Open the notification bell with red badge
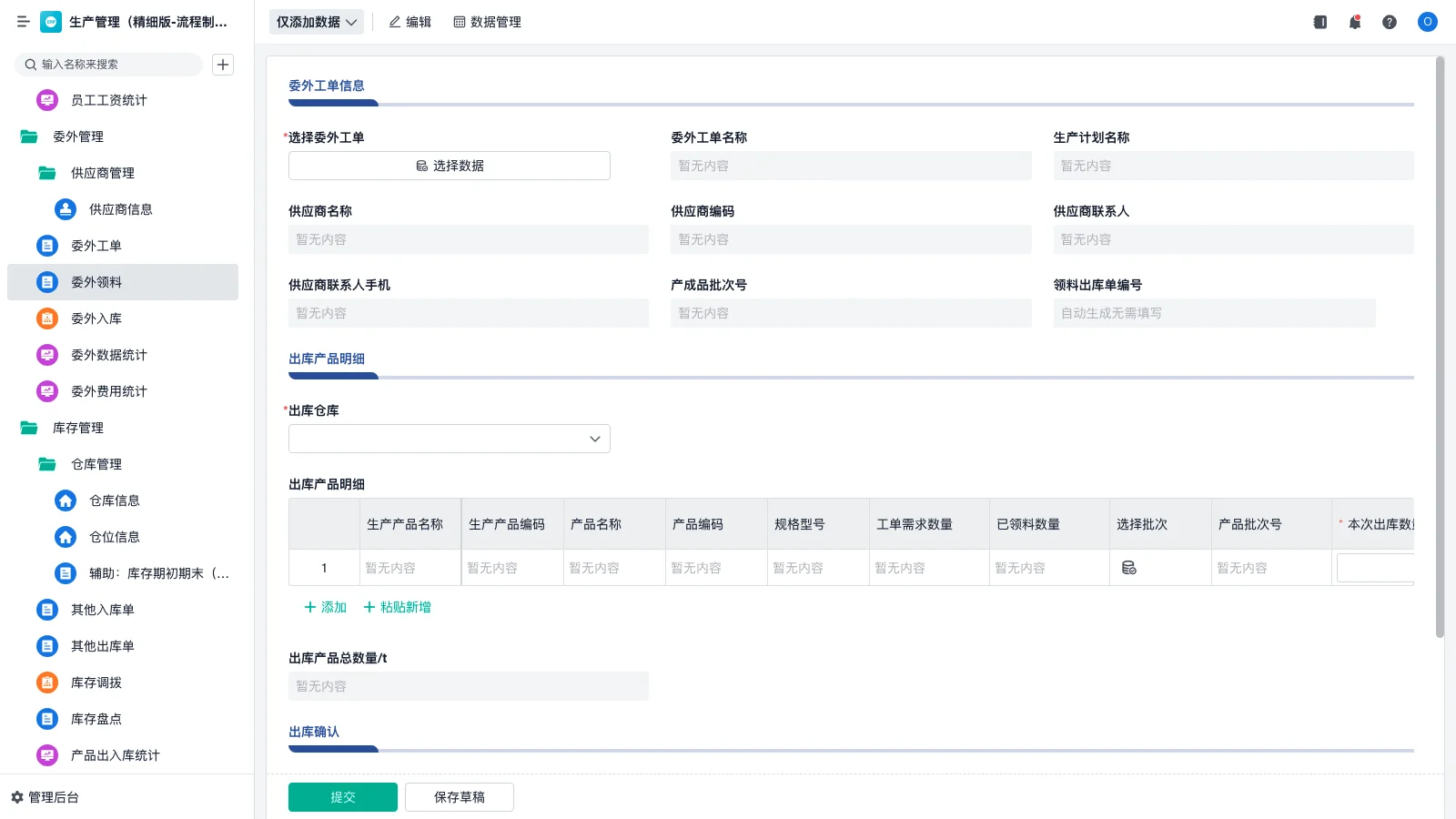 point(1354,22)
